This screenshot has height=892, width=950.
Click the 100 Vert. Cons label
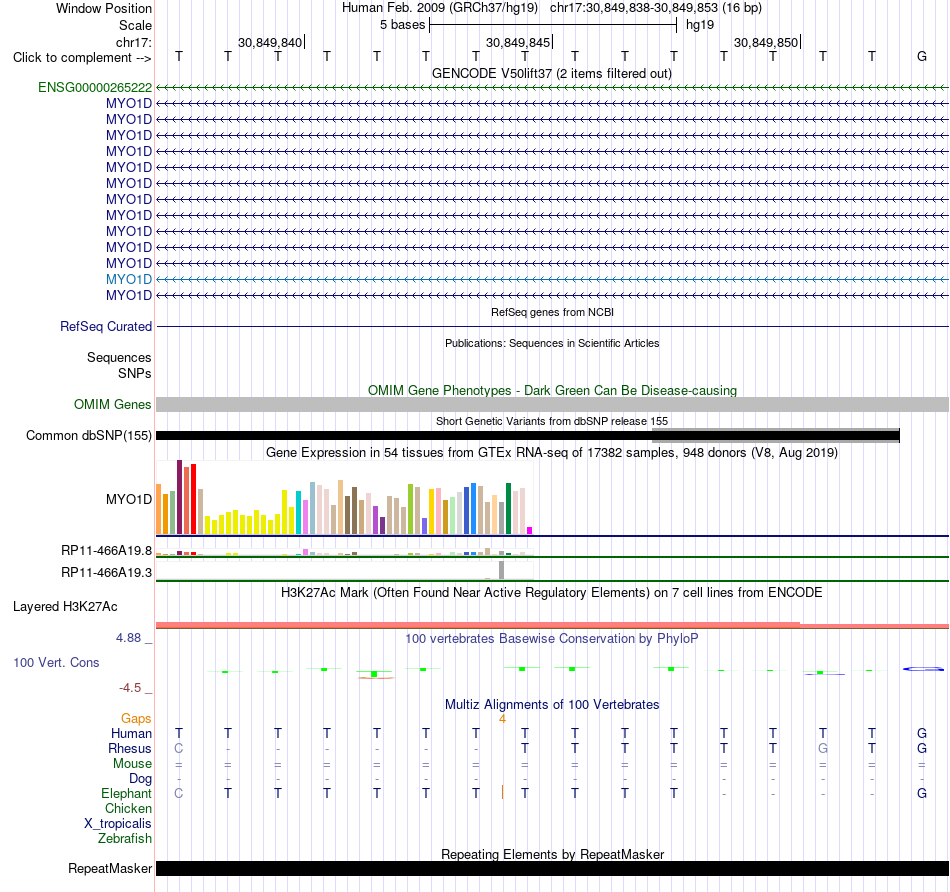56,662
